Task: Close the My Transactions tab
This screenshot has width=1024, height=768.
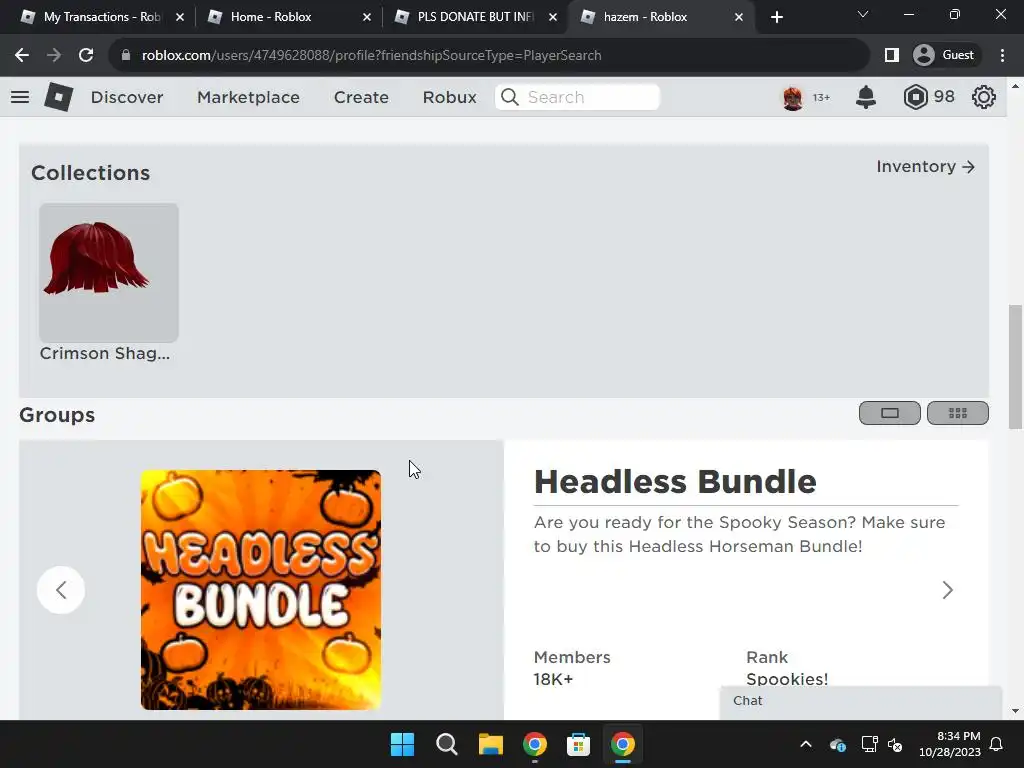Action: pyautogui.click(x=180, y=17)
